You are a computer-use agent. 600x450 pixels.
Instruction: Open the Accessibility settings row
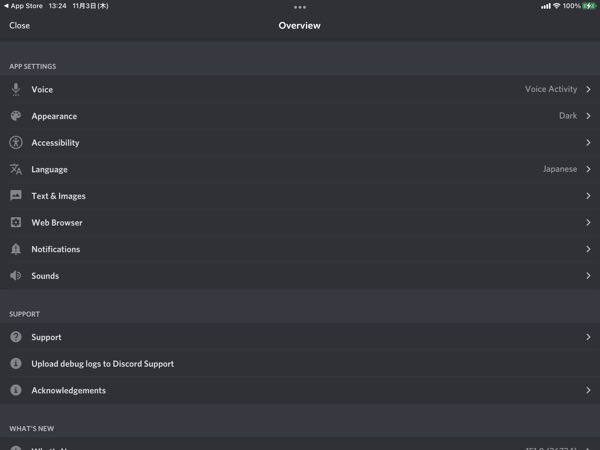300,143
